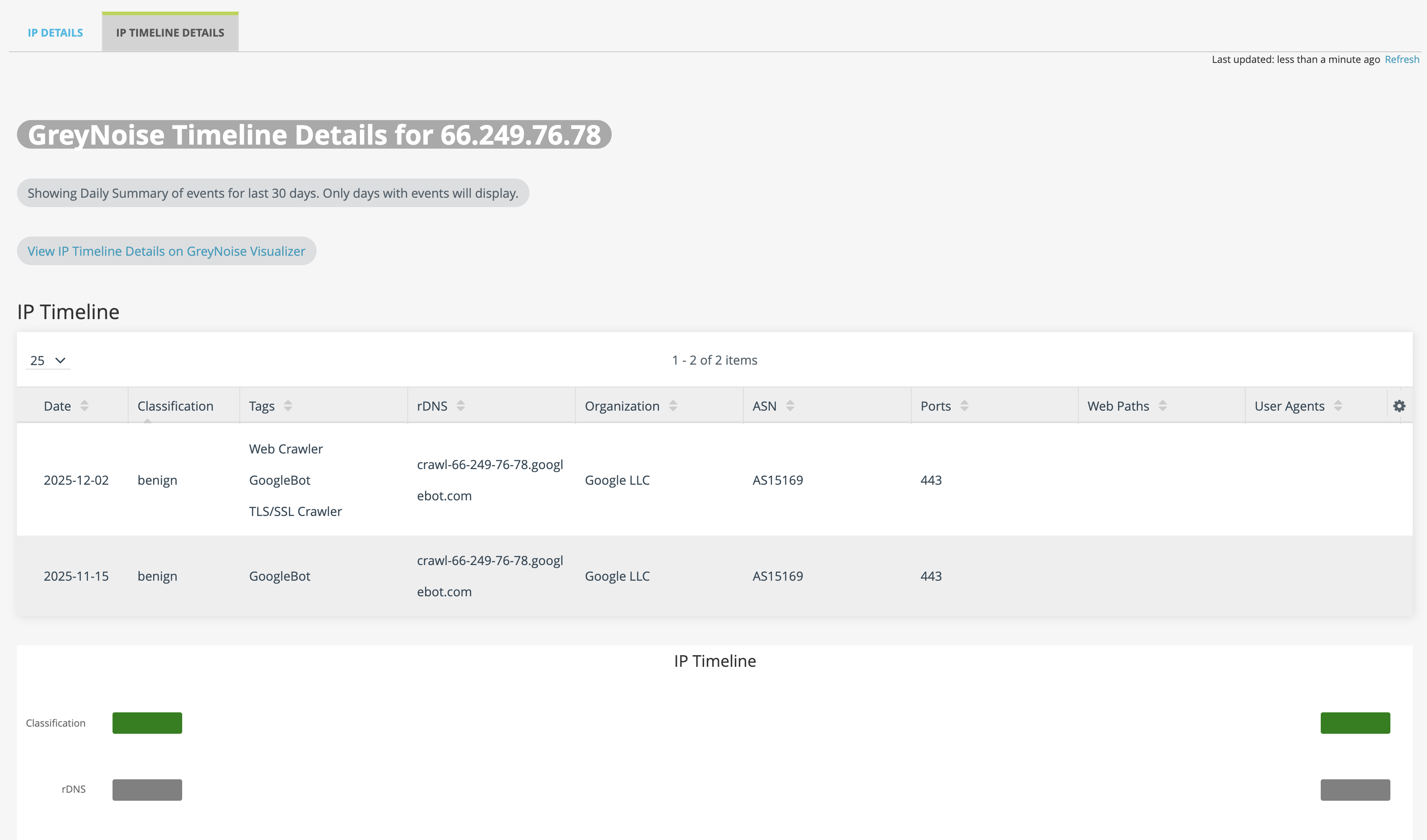Click left green Classification timeline bar
Image resolution: width=1427 pixels, height=840 pixels.
pos(147,723)
